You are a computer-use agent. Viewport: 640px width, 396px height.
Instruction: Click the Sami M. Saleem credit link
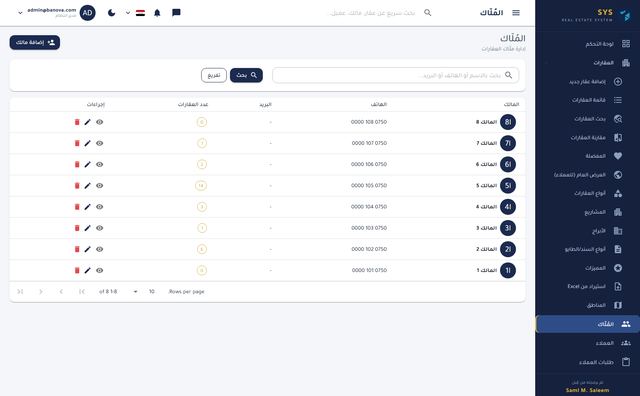click(x=587, y=390)
